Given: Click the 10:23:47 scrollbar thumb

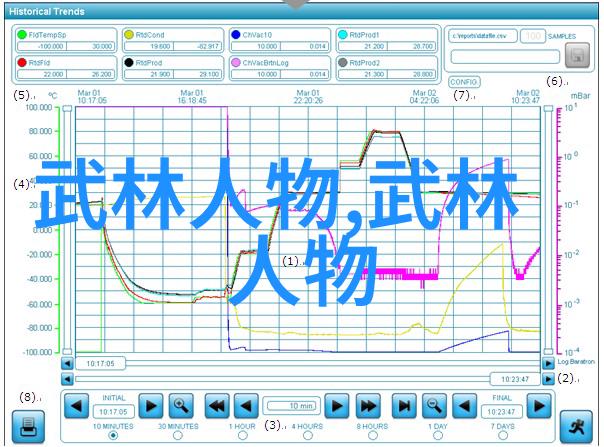Looking at the screenshot, I should click(515, 380).
